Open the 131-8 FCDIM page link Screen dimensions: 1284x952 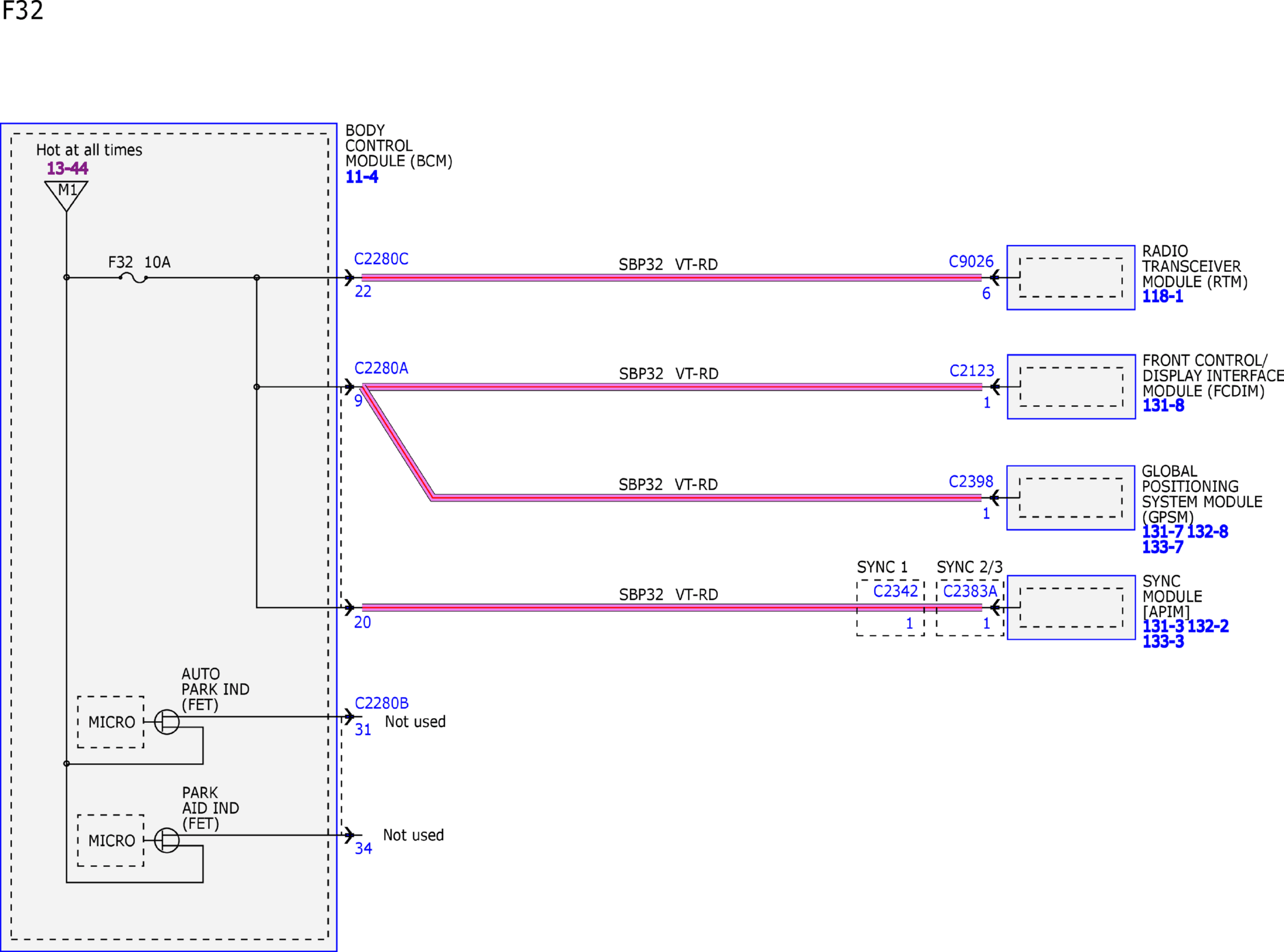[1163, 406]
